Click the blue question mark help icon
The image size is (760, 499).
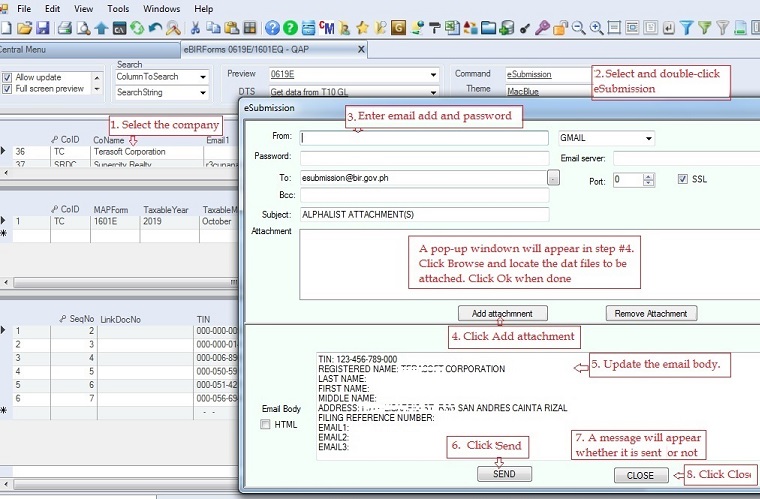272,28
